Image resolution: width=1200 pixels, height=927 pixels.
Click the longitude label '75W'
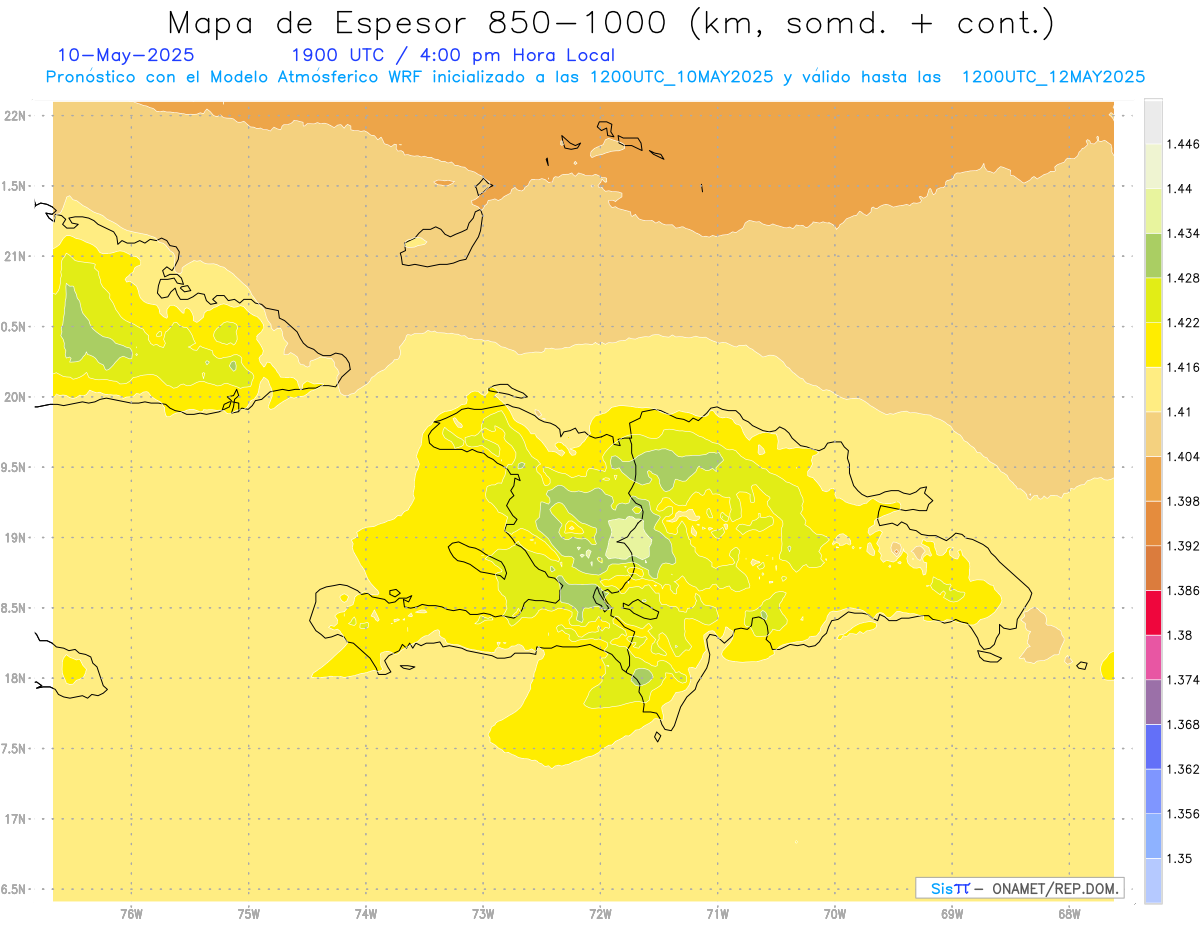(x=248, y=914)
